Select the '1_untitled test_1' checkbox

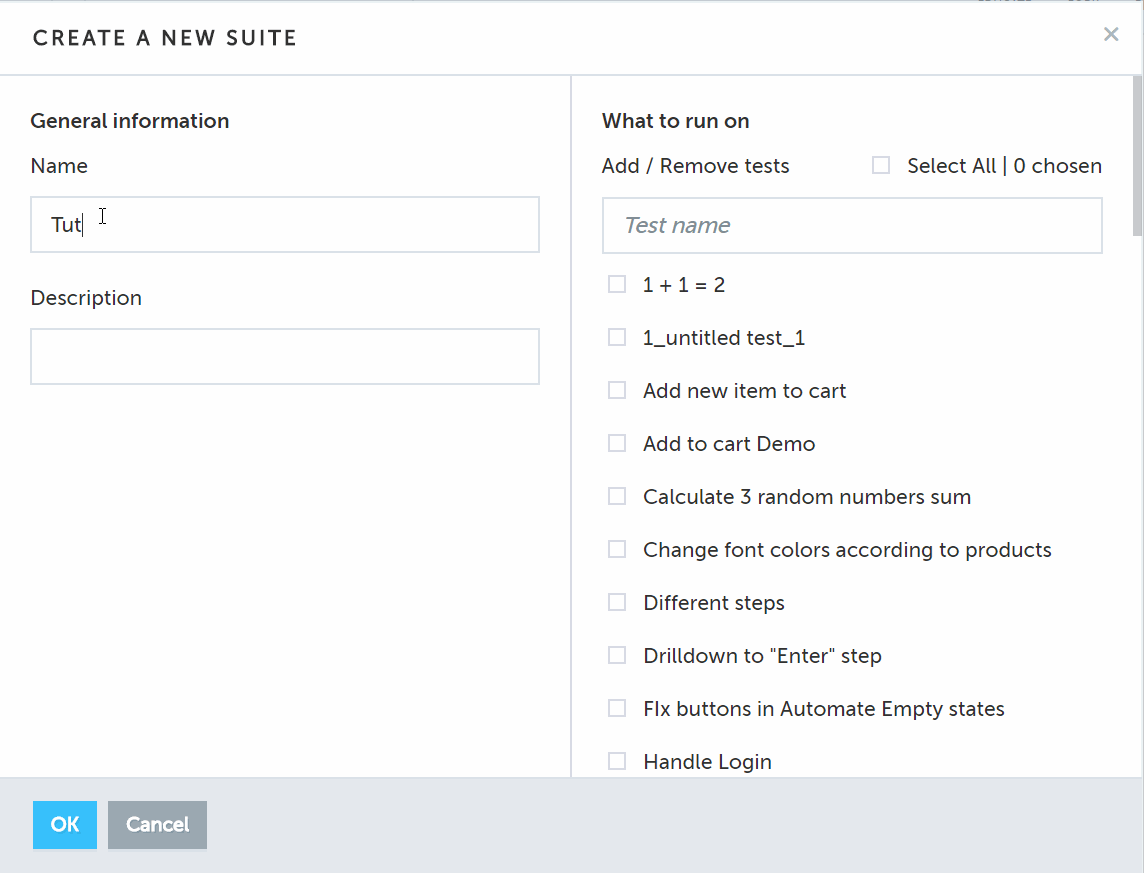point(617,338)
